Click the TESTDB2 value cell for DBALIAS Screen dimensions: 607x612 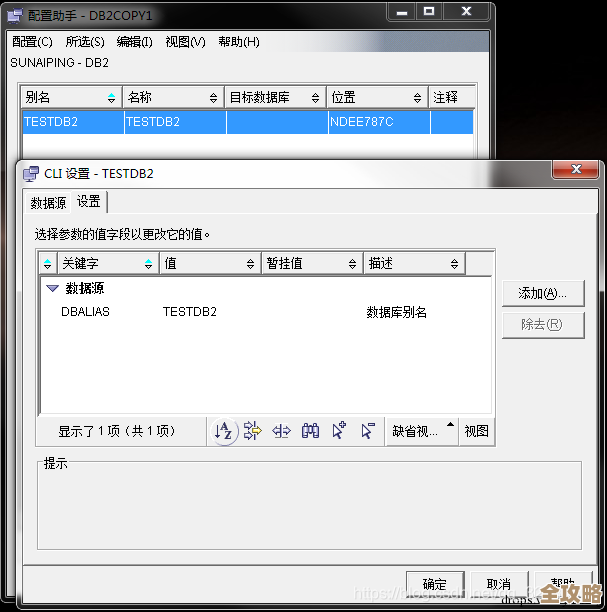coord(190,312)
